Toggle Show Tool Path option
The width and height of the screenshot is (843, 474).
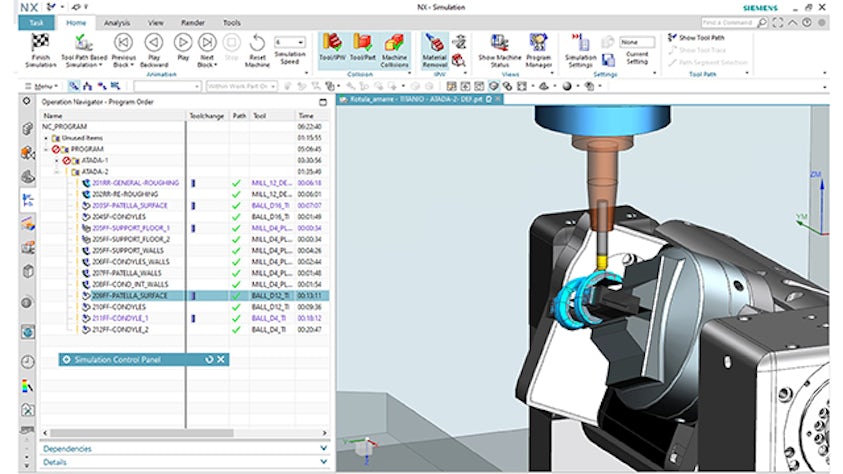pyautogui.click(x=696, y=38)
